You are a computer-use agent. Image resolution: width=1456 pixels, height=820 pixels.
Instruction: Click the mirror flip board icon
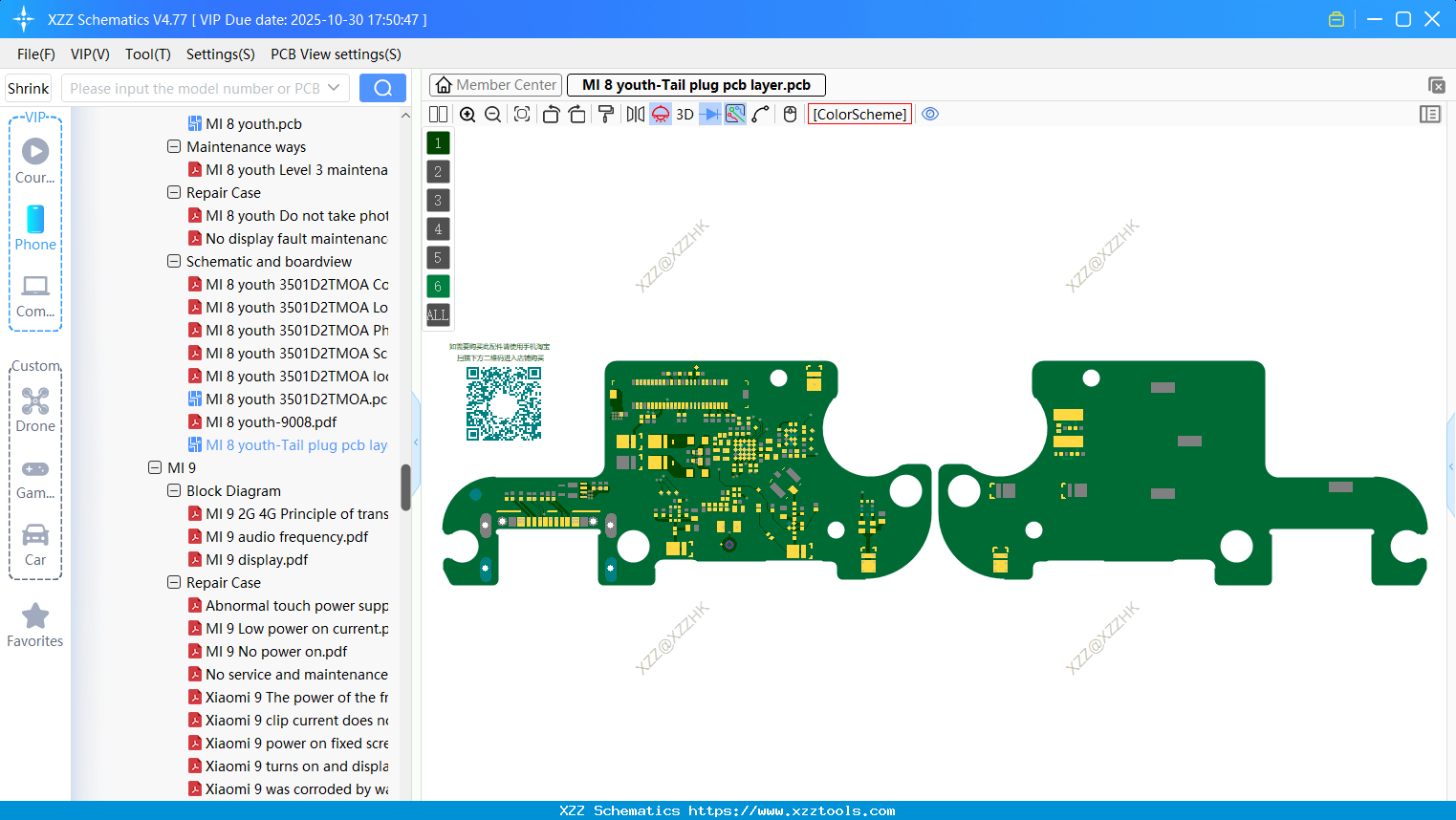click(635, 114)
